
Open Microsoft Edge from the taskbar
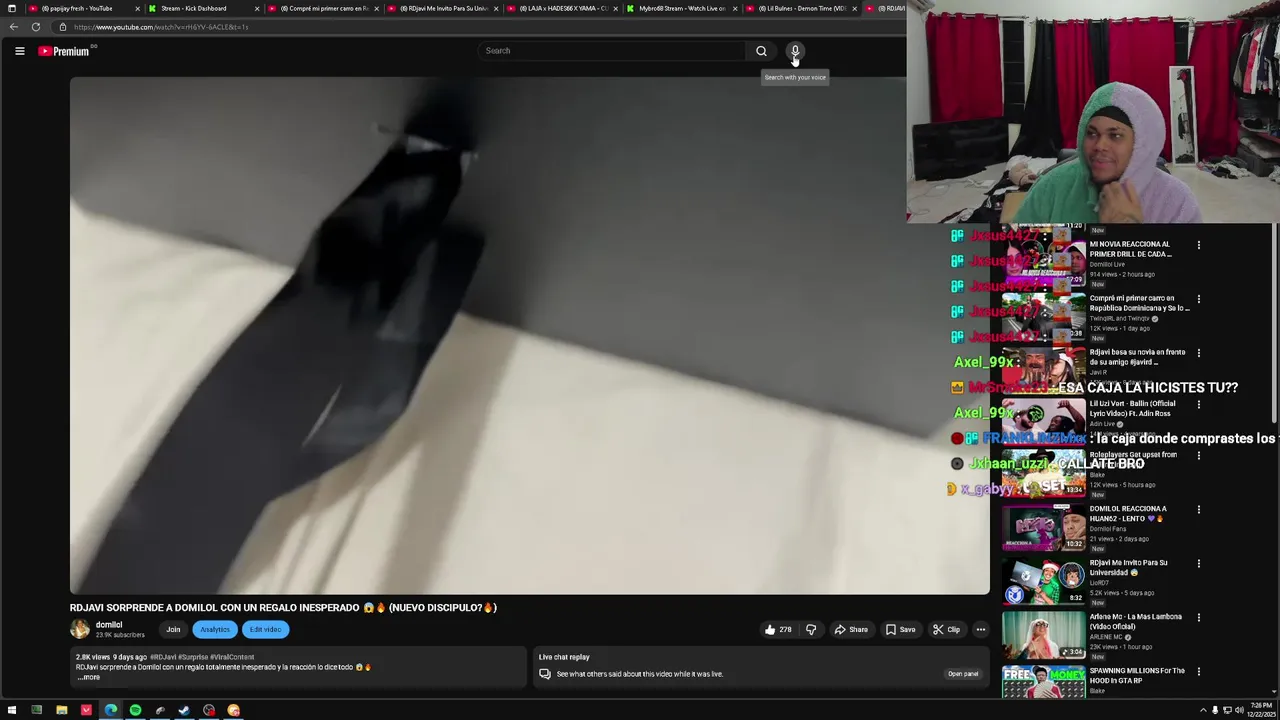[x=110, y=711]
